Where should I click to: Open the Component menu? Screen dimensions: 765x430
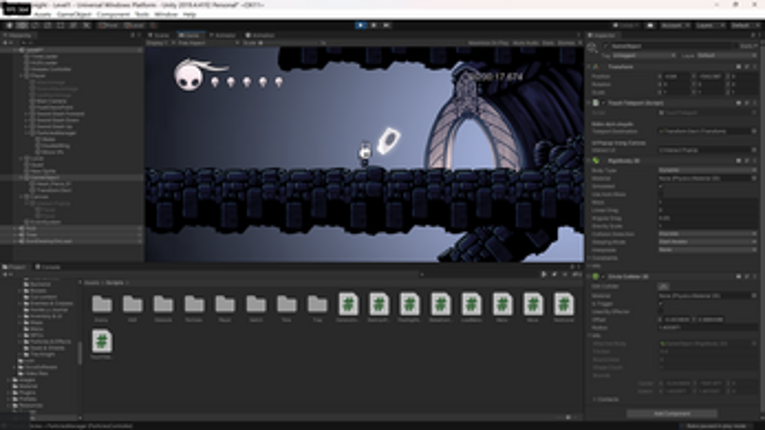(x=113, y=15)
